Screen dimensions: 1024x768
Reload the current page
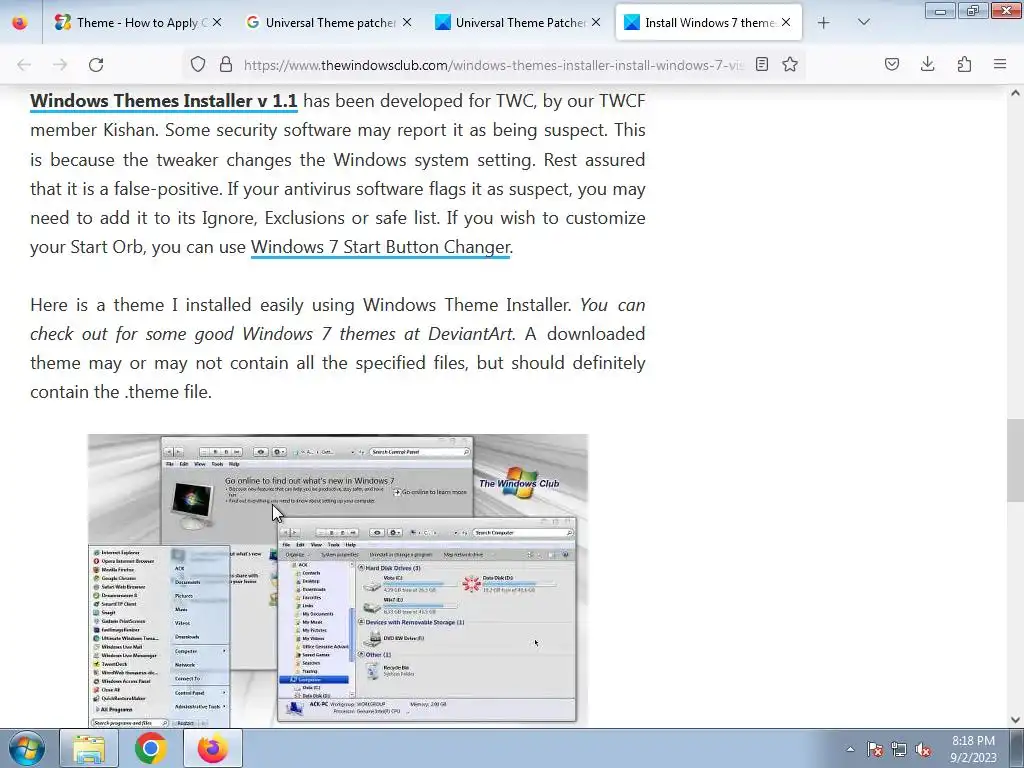[96, 65]
